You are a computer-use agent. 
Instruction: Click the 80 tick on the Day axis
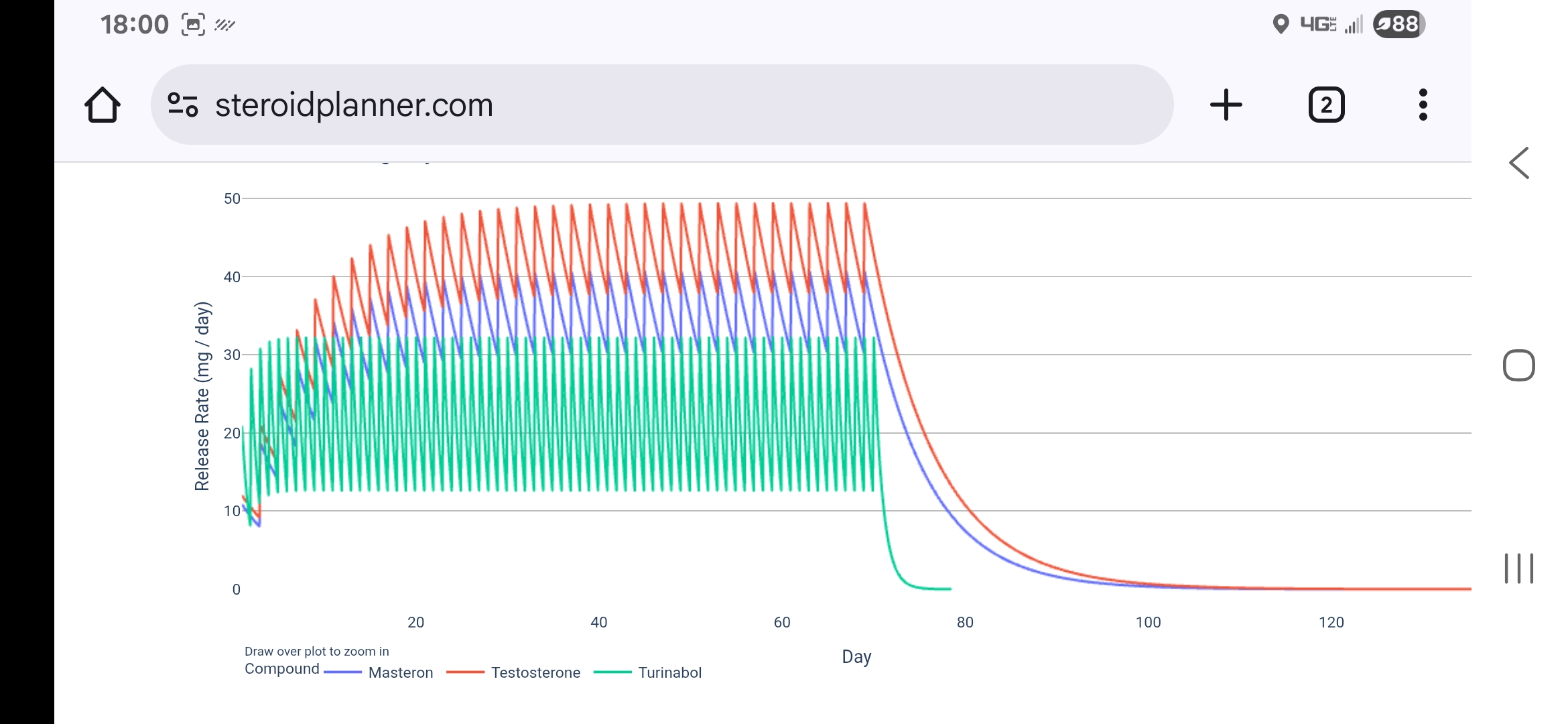point(965,622)
